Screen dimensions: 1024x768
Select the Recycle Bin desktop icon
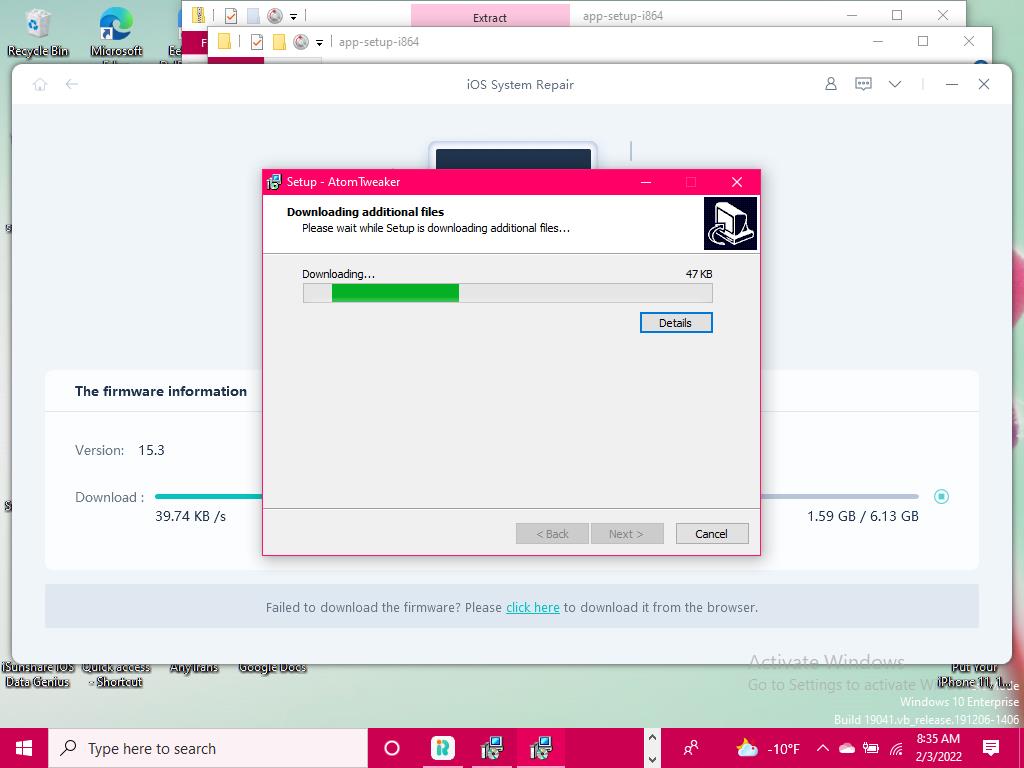tap(38, 32)
